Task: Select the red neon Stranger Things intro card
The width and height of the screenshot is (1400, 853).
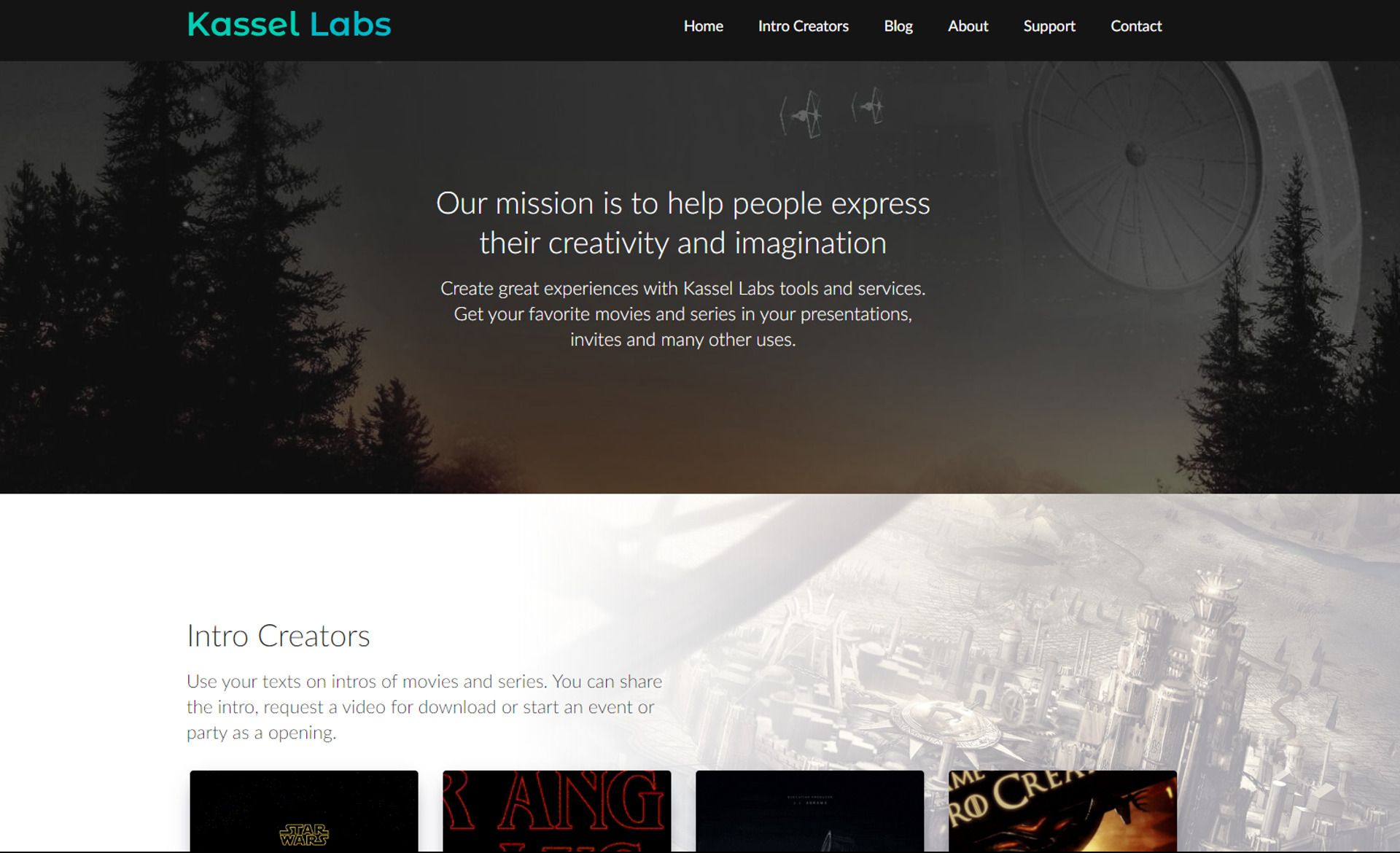Action: tap(556, 811)
